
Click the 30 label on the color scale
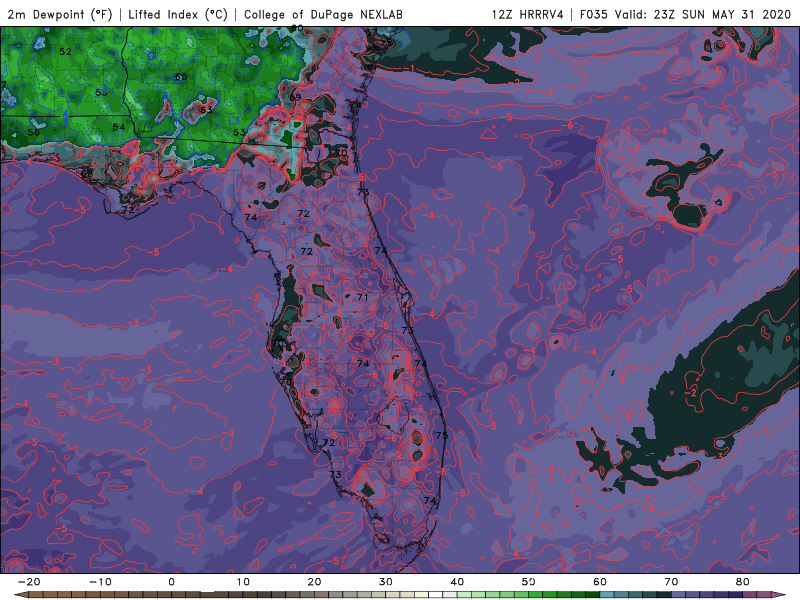386,582
